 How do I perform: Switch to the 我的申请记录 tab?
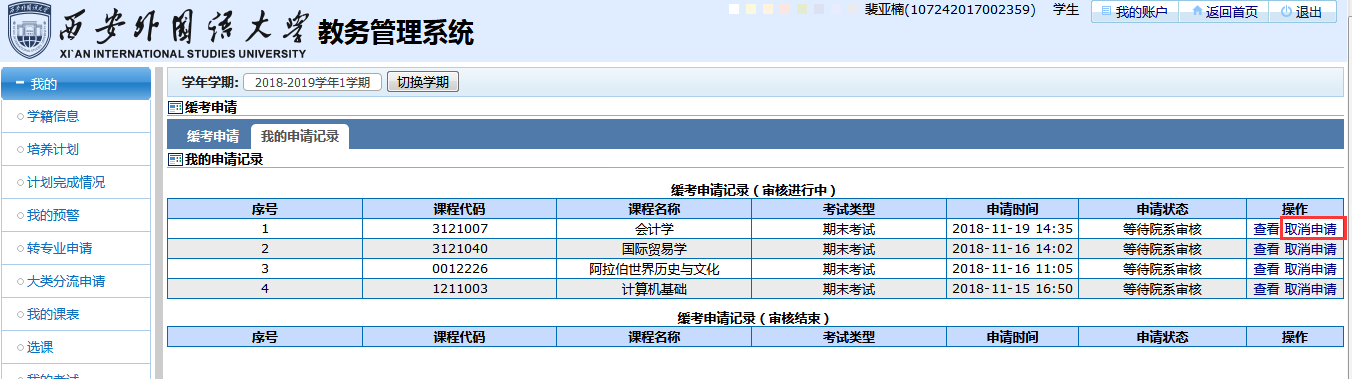click(x=300, y=136)
